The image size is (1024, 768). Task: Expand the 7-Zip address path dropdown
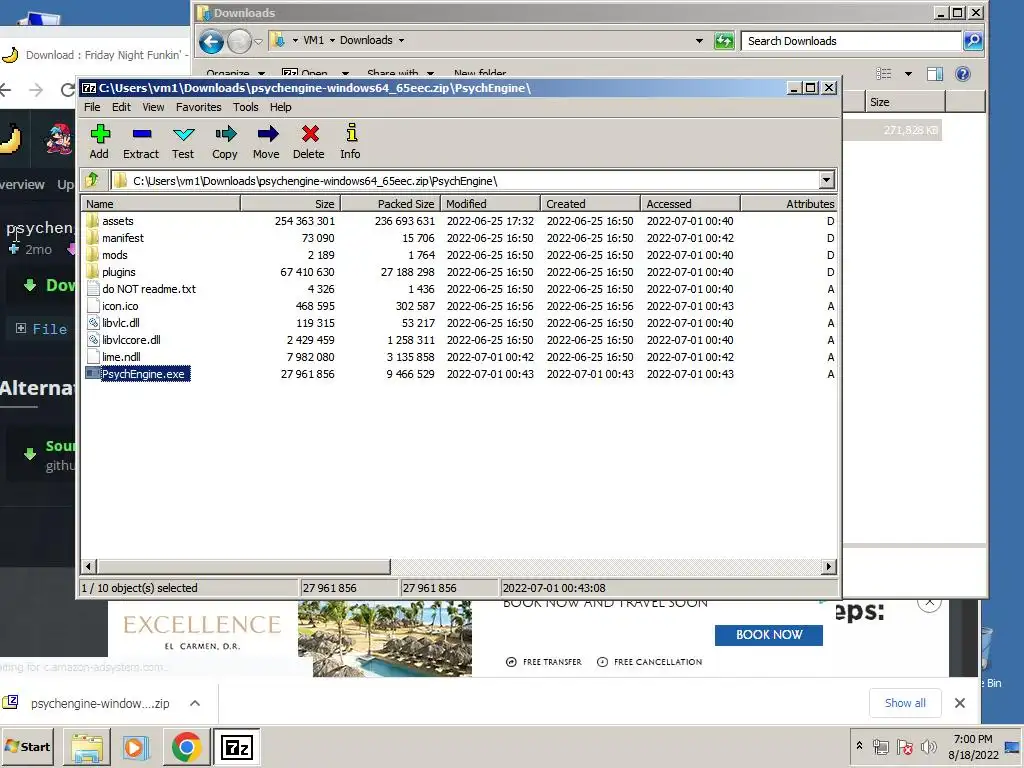[x=826, y=180]
